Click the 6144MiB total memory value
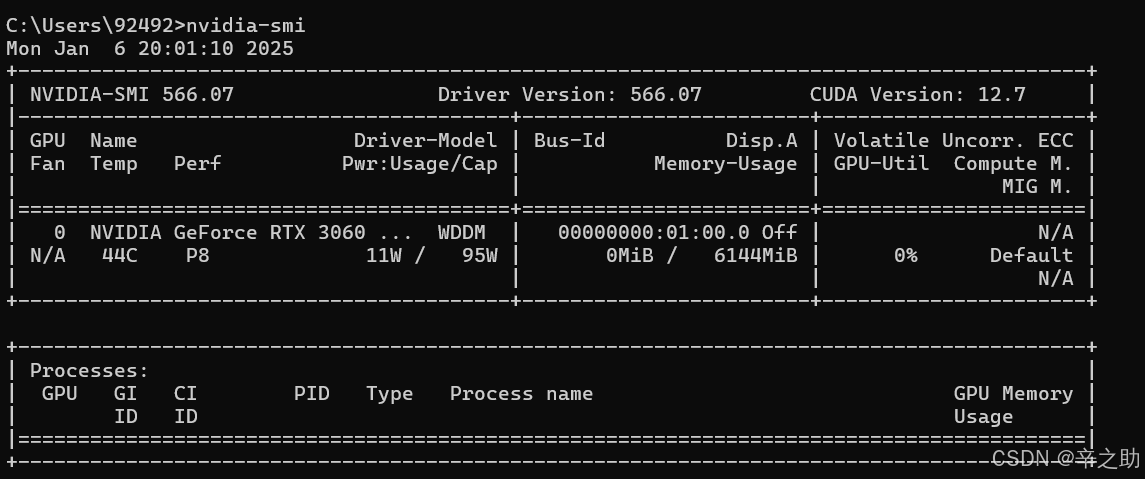Screen dimensions: 1145x479 [x=756, y=256]
